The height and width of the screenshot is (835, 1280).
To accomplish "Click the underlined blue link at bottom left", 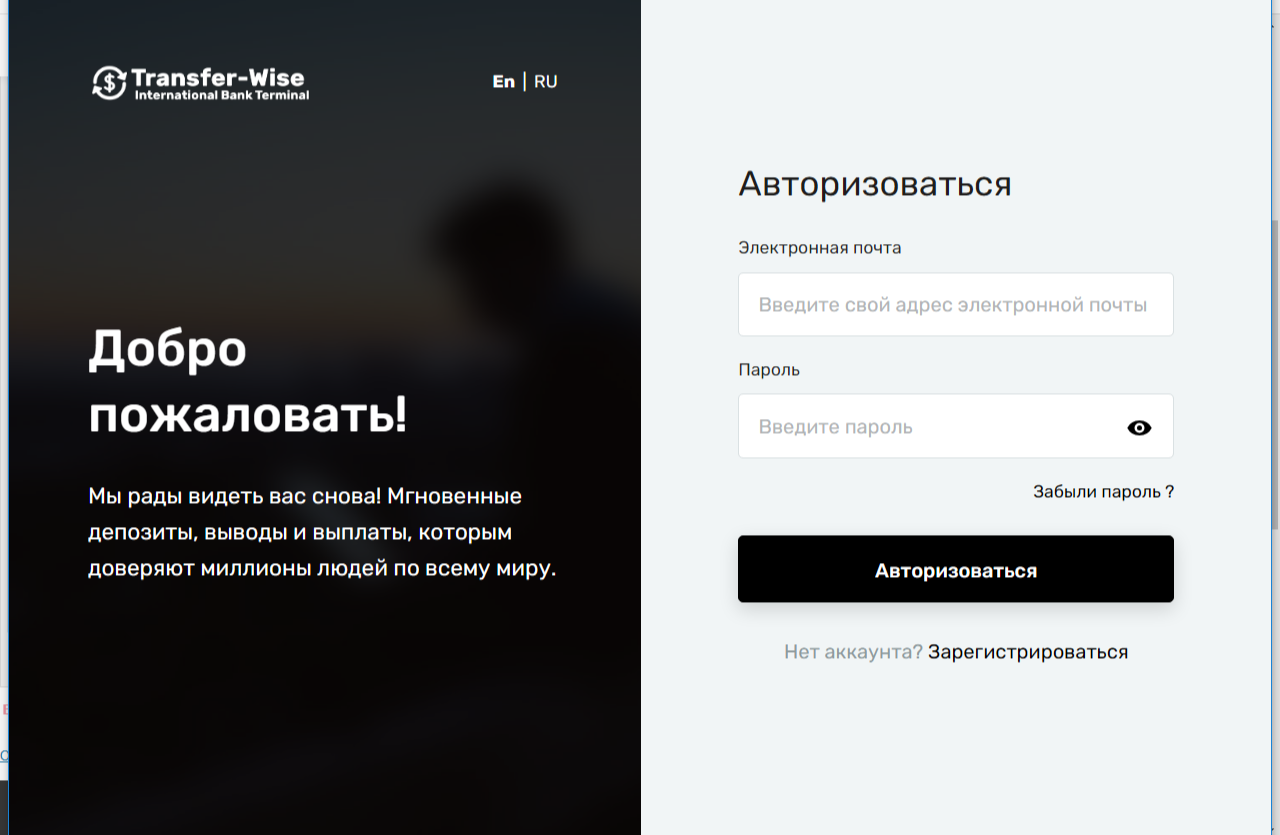I will point(3,755).
